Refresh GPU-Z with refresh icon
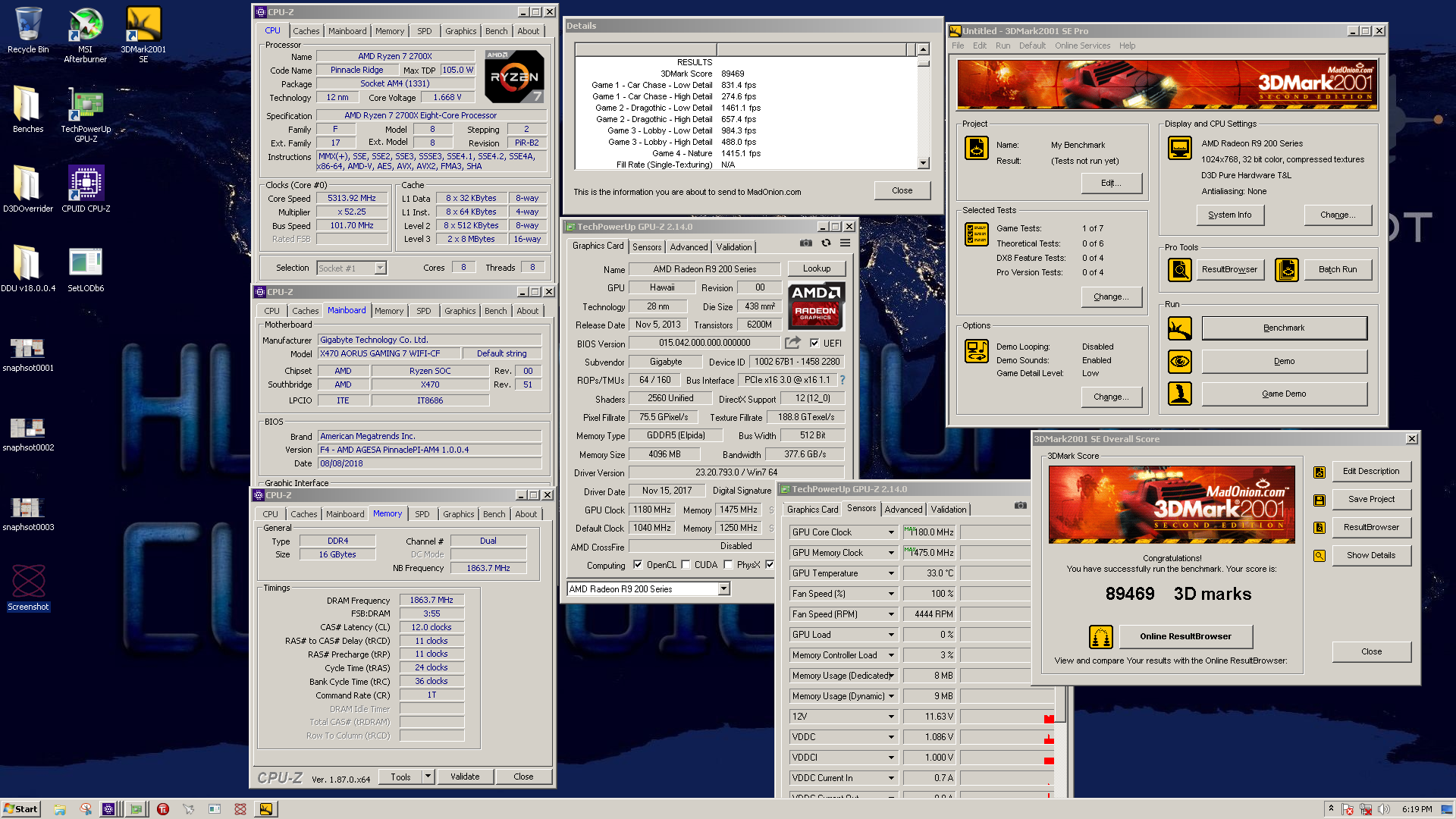 point(826,243)
